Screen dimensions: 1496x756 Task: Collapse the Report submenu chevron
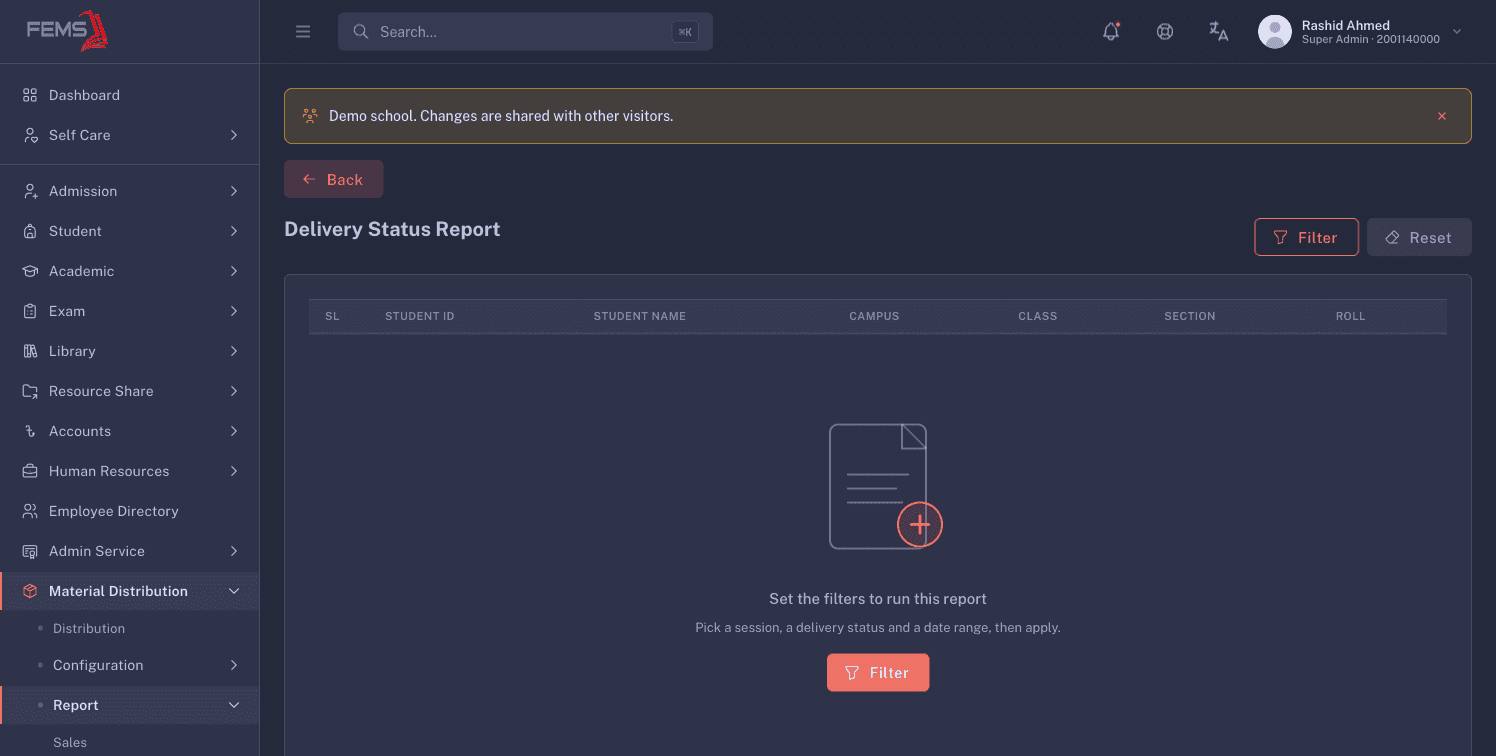pos(234,705)
